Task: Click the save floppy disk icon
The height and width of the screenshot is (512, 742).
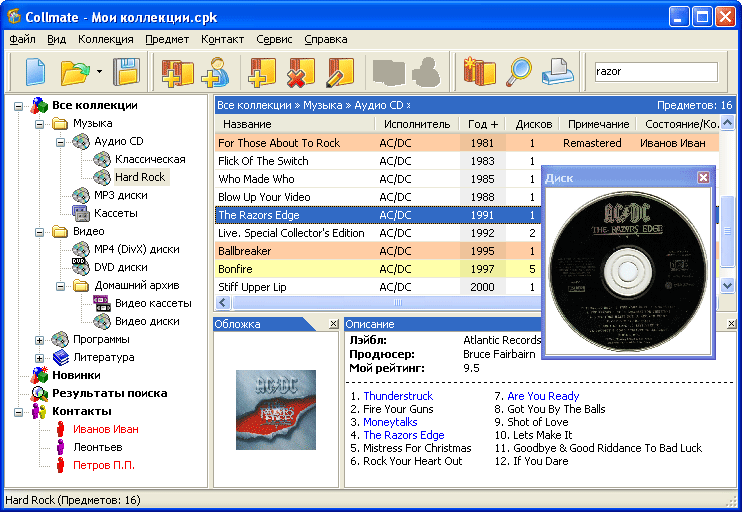Action: [127, 72]
